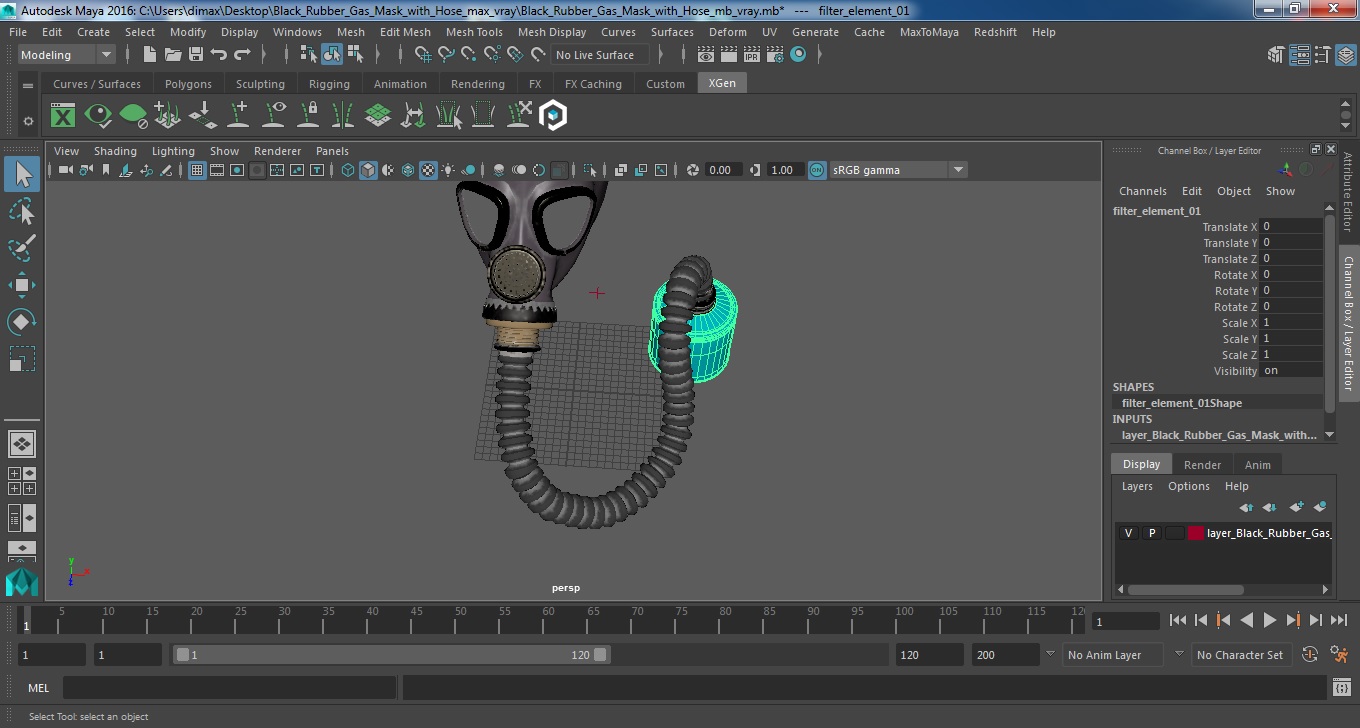
Task: Toggle the layer playback P box
Action: tap(1151, 533)
